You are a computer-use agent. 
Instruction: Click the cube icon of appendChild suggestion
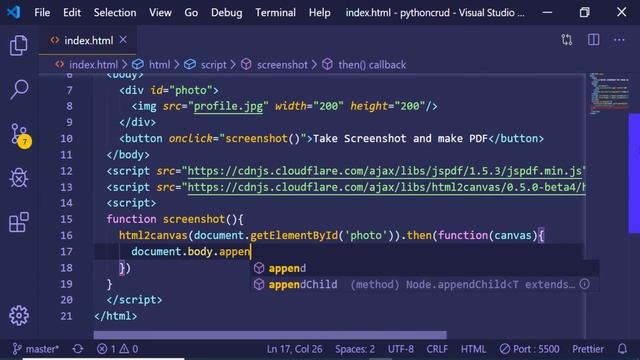tap(259, 284)
